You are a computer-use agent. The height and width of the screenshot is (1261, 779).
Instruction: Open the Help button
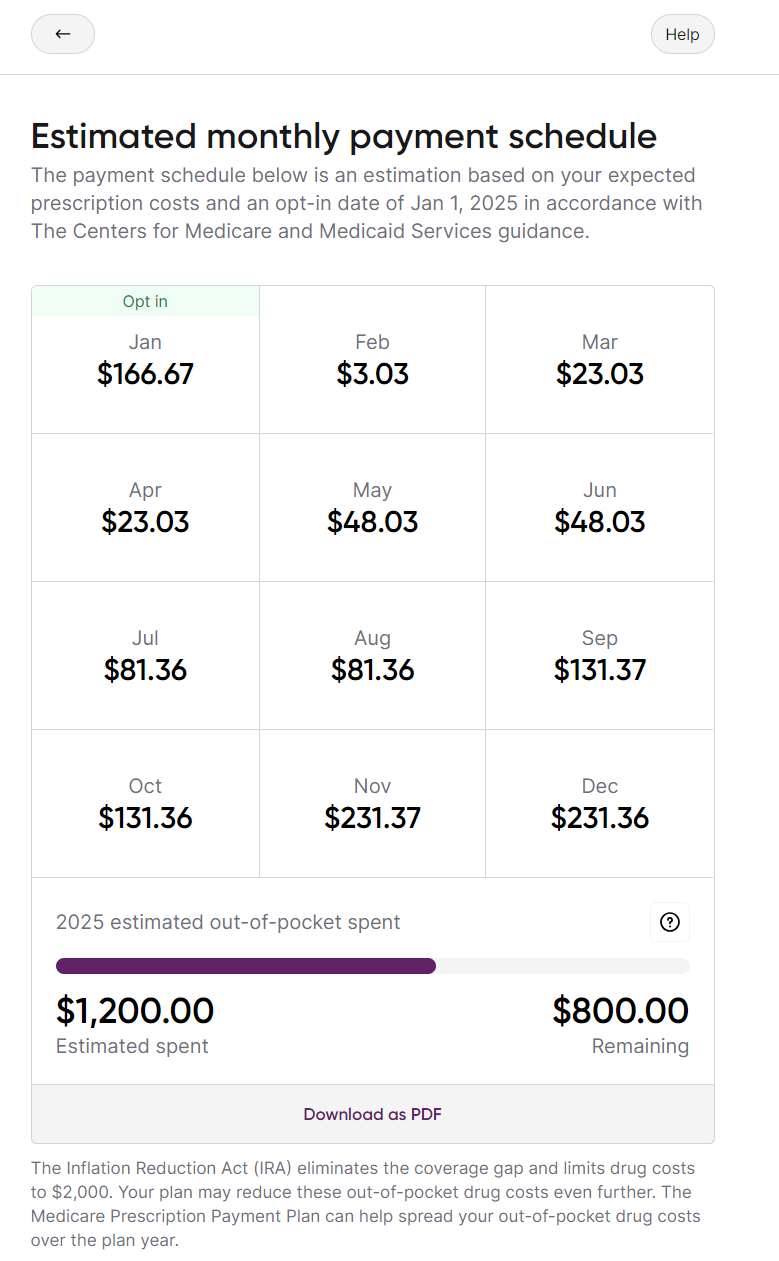click(x=682, y=34)
